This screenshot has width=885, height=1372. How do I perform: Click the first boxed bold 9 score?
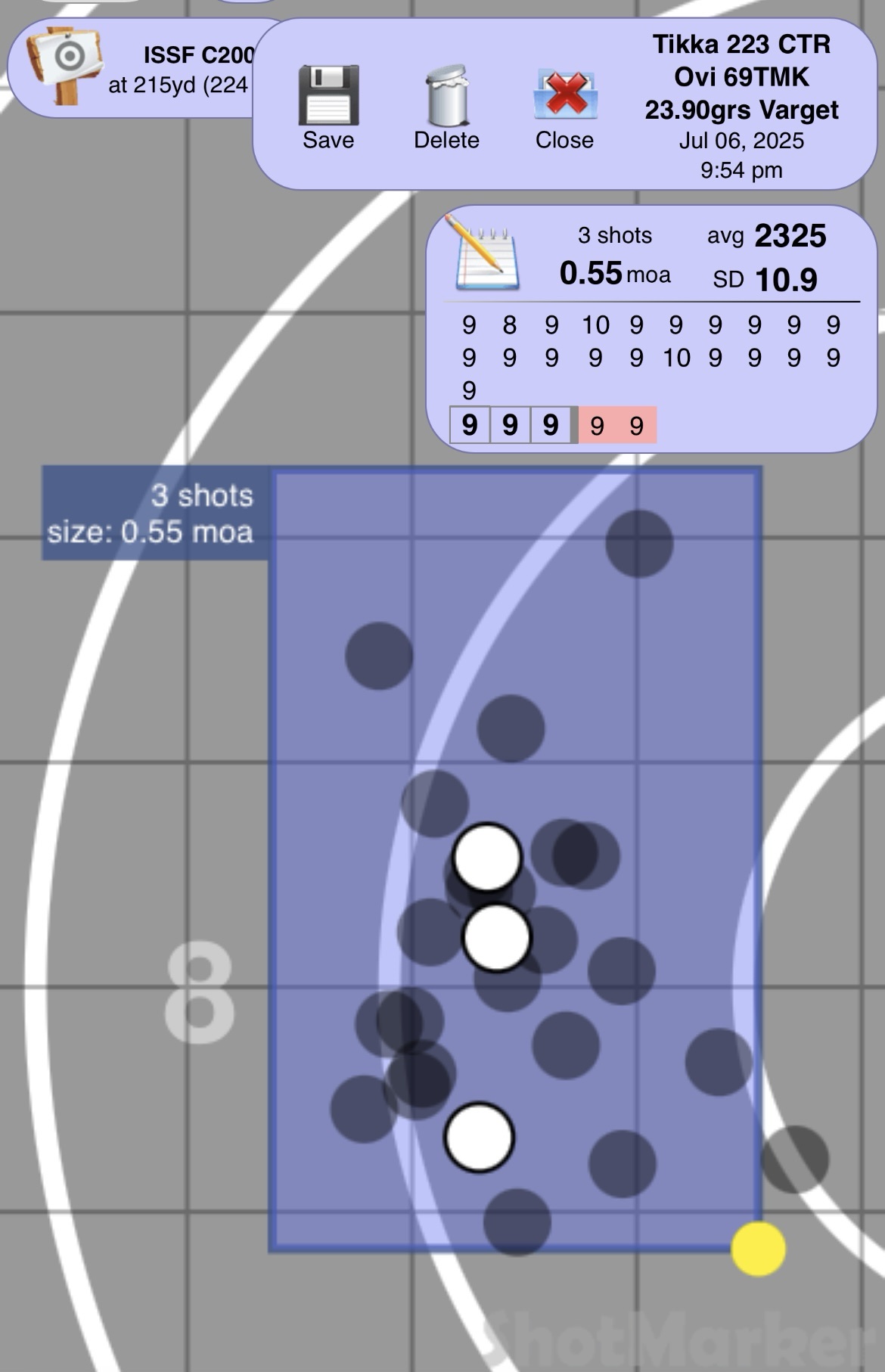pyautogui.click(x=470, y=425)
